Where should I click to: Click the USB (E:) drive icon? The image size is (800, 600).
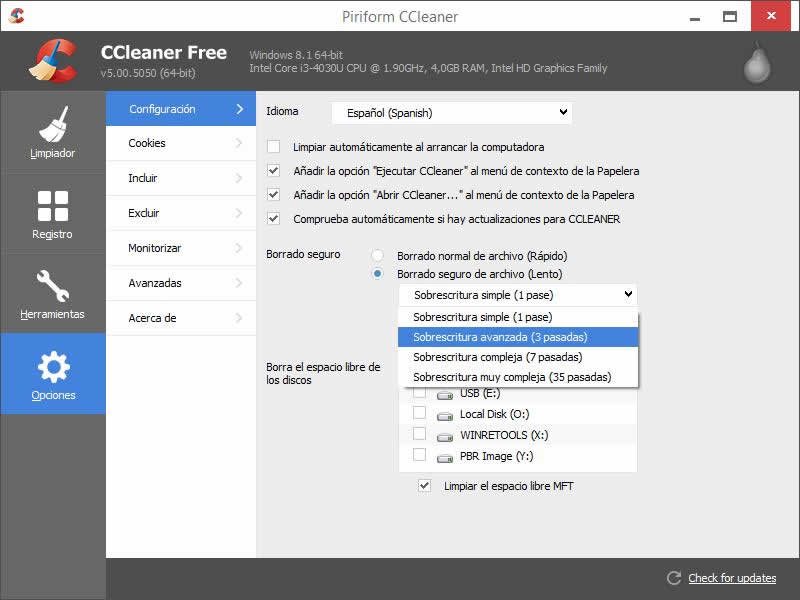(x=445, y=395)
